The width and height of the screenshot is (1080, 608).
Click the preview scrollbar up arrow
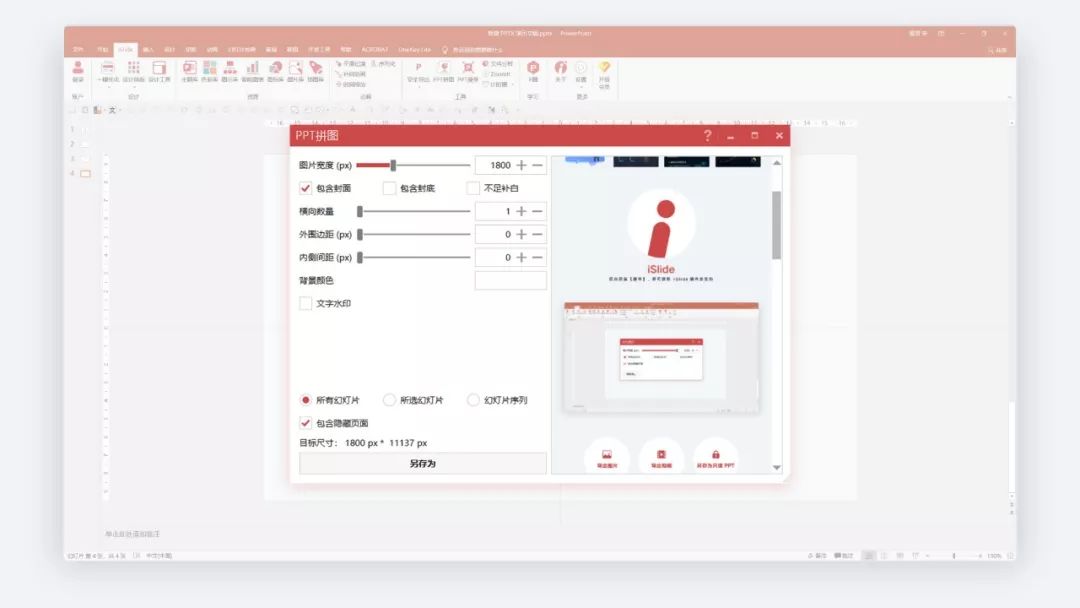click(776, 163)
